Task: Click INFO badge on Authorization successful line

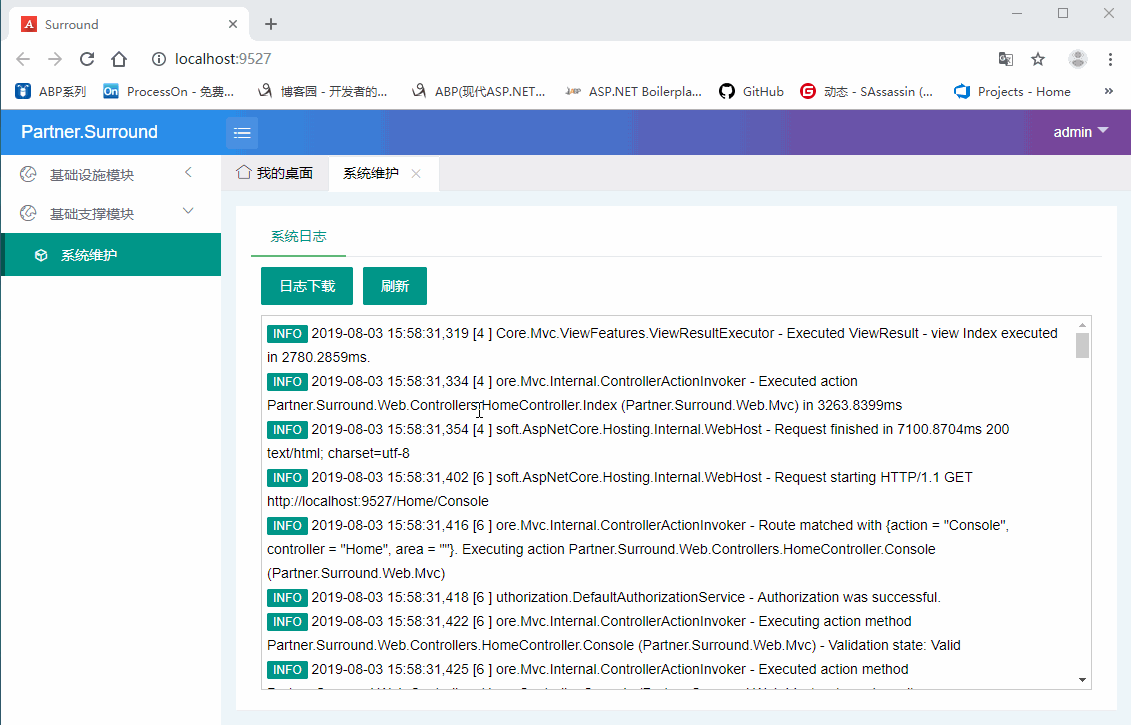Action: tap(287, 598)
